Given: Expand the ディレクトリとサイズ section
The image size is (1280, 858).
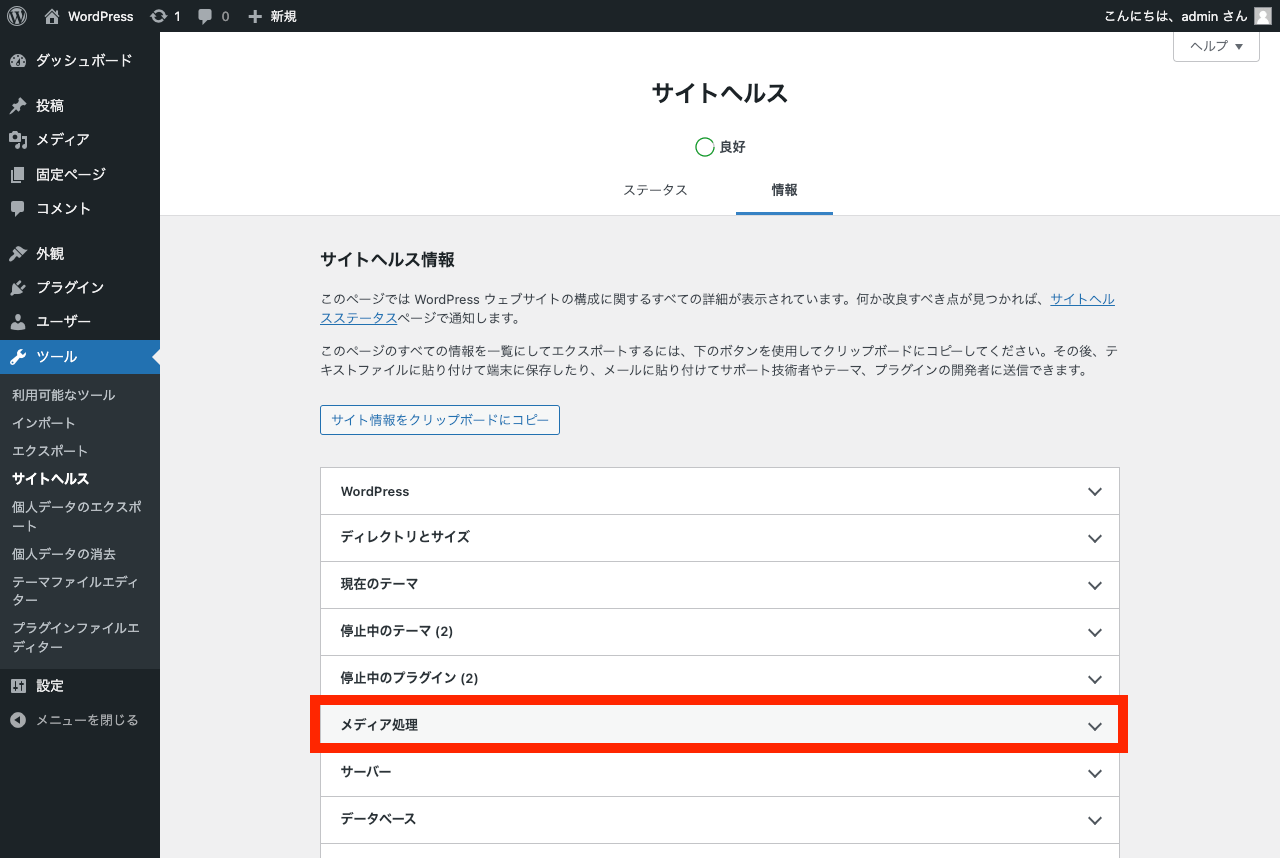Looking at the screenshot, I should point(720,538).
